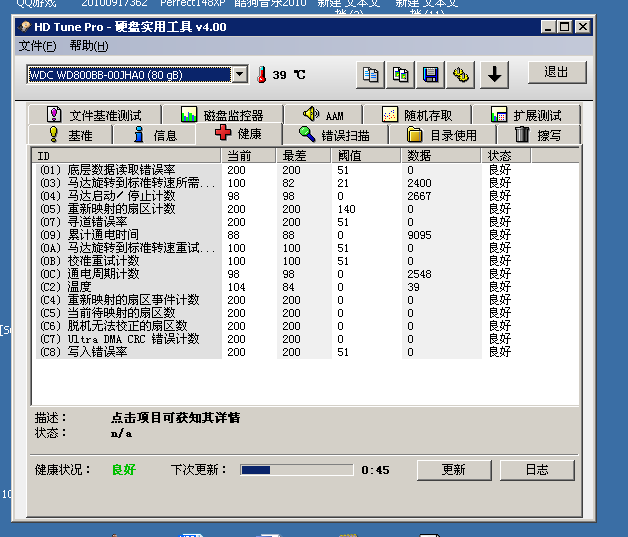Switch to the 基准 tab
Image resolution: width=628 pixels, height=537 pixels.
[70, 135]
